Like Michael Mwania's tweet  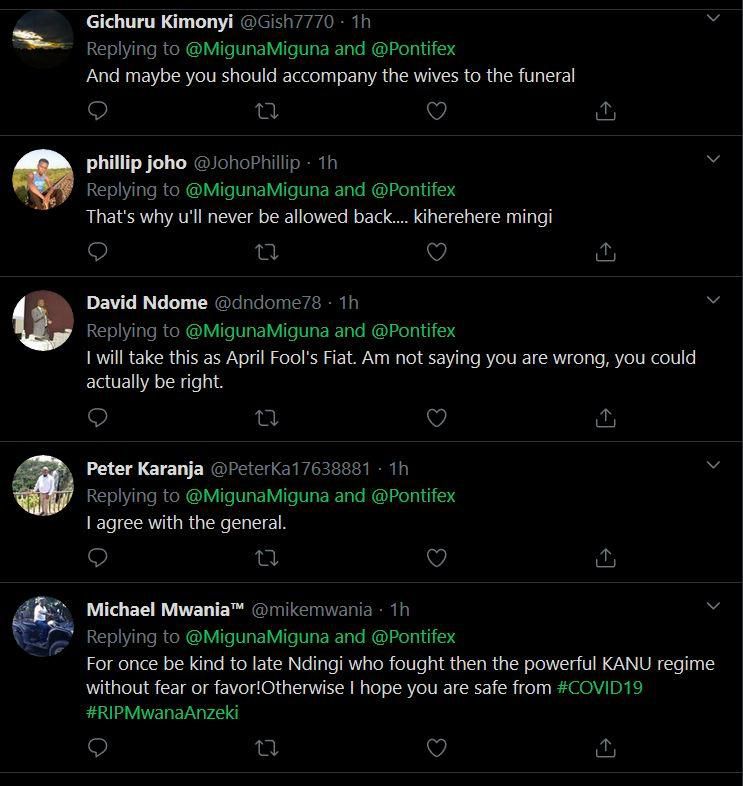tap(436, 747)
